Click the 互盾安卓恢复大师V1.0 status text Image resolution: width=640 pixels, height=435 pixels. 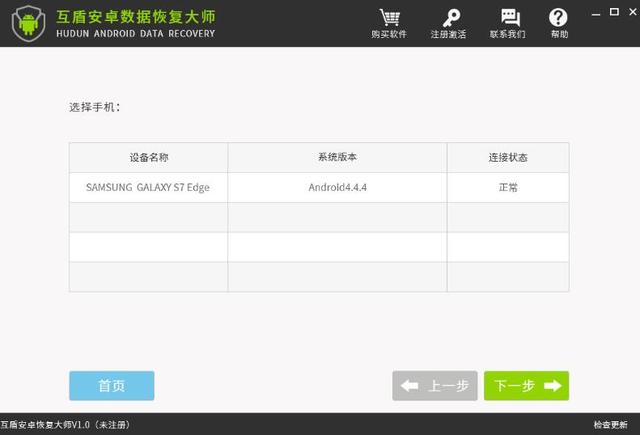pos(65,425)
